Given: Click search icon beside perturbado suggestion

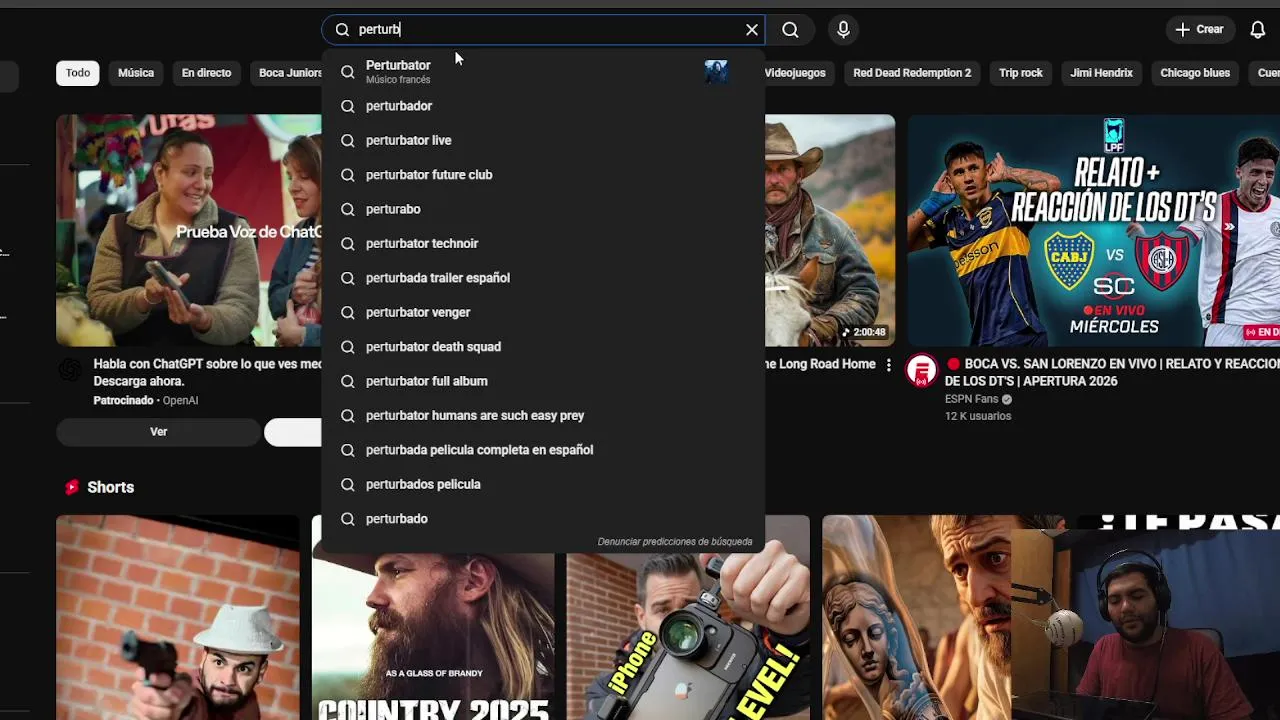Looking at the screenshot, I should (x=348, y=519).
